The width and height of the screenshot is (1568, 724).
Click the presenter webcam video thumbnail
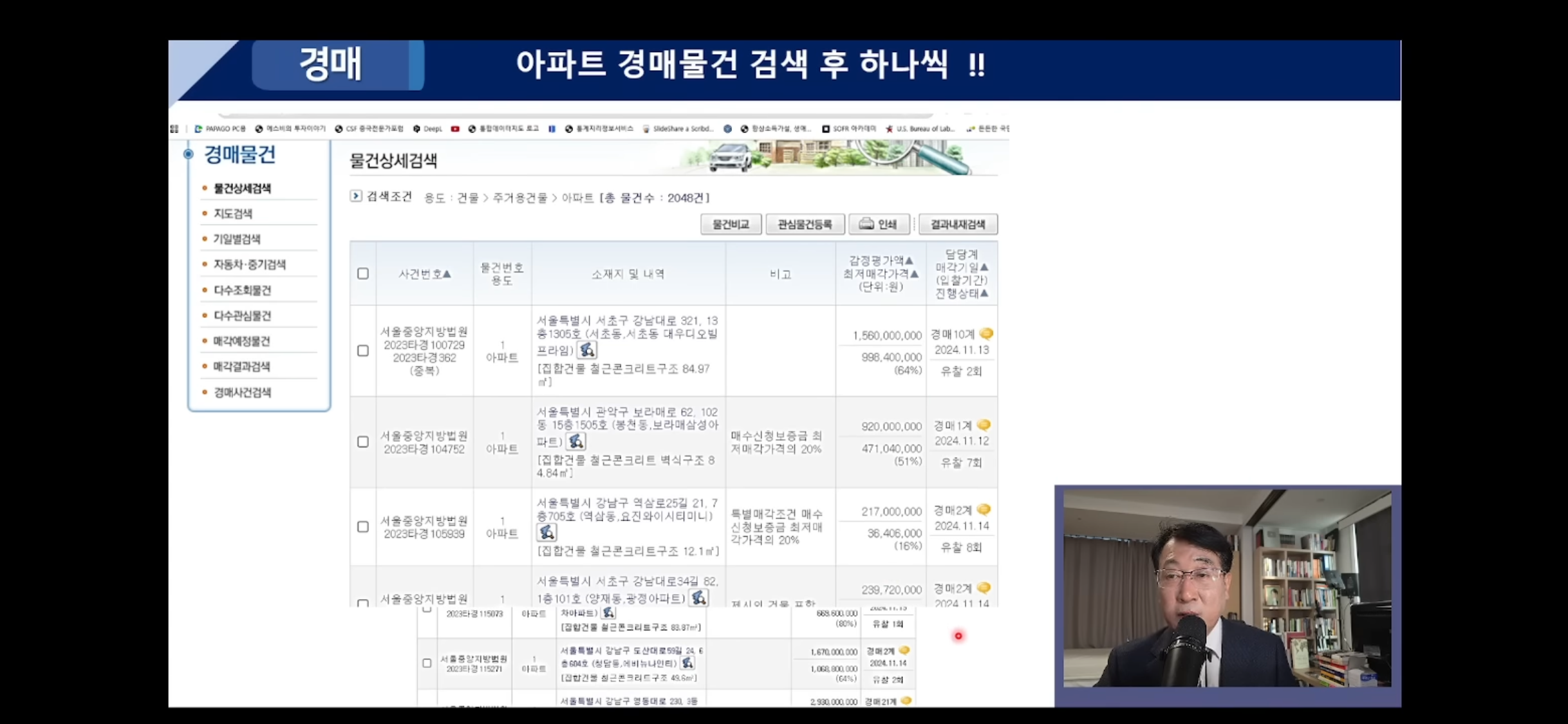pos(1227,588)
